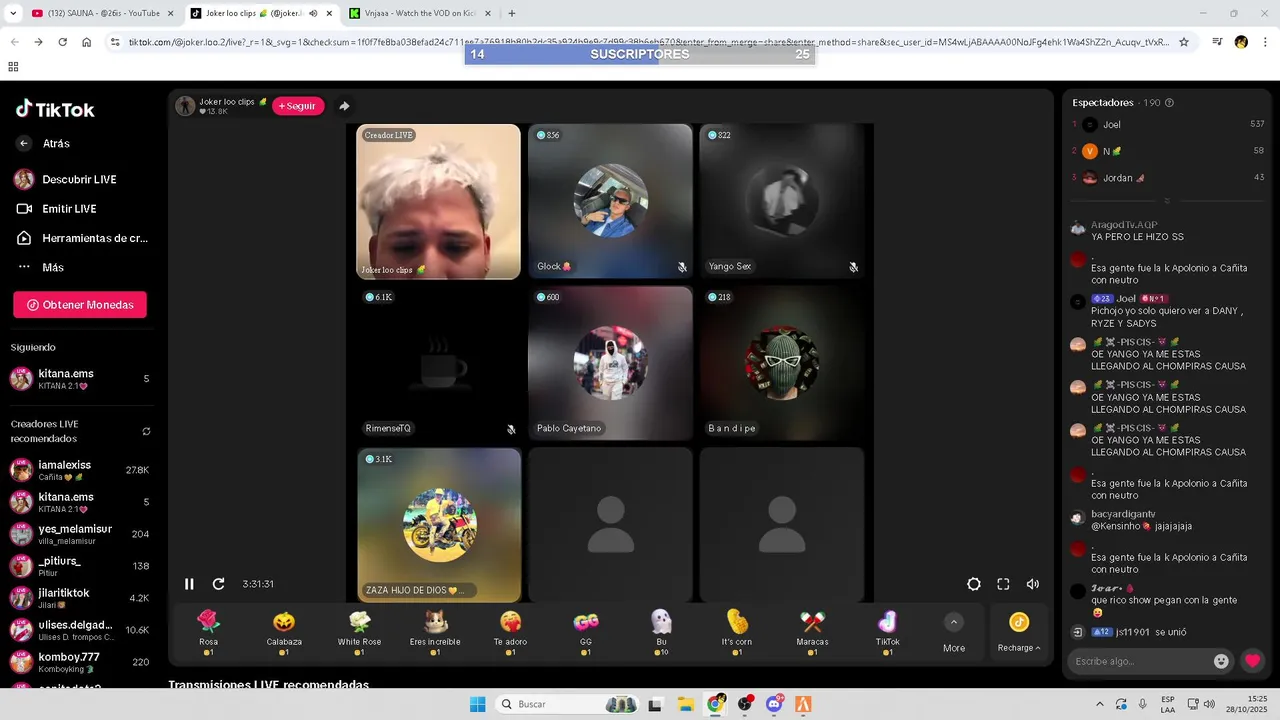The image size is (1280, 720).
Task: Open the Recharge coins menu
Action: (1018, 633)
